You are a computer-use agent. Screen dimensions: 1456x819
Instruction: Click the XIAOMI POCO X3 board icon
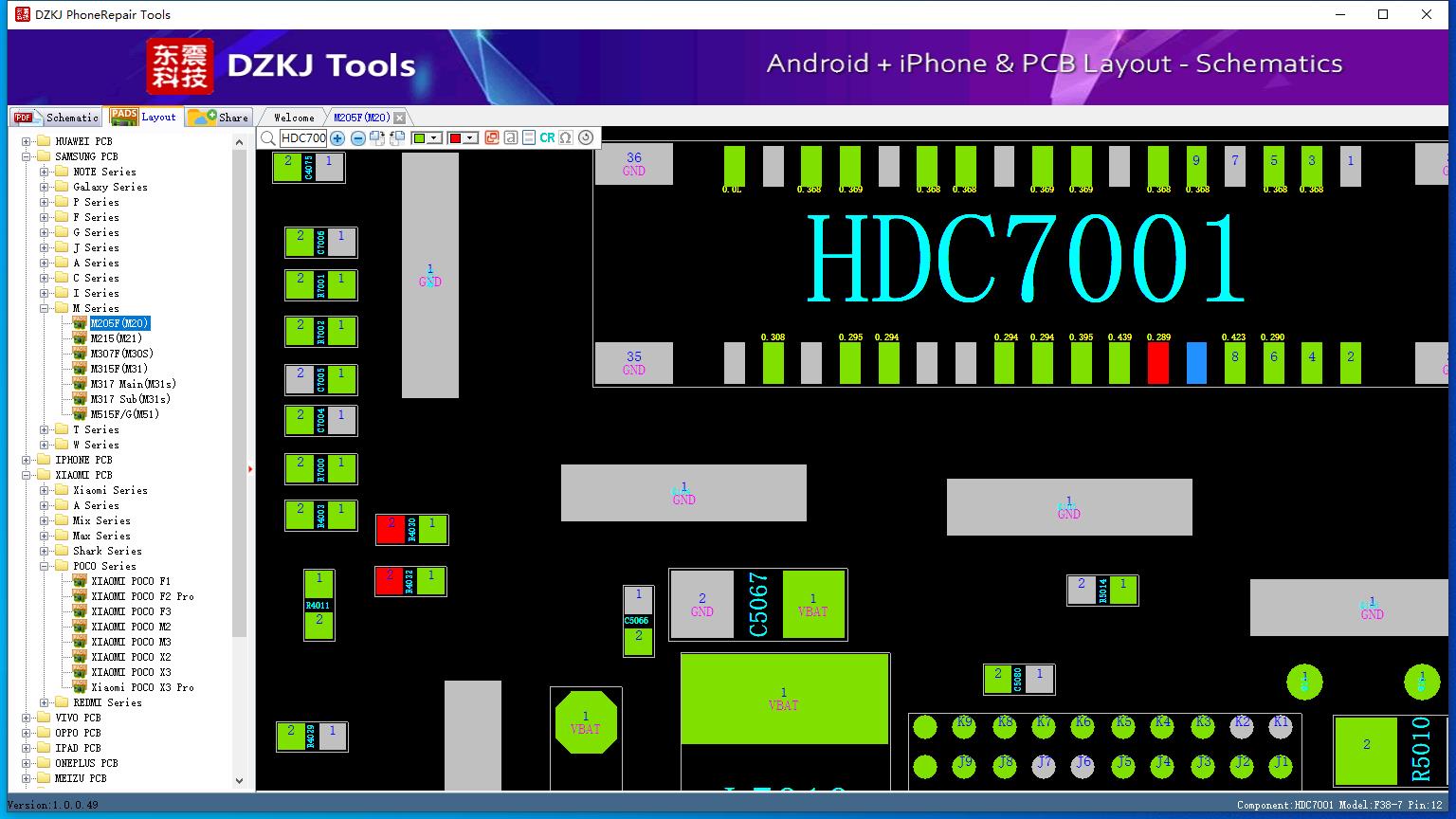(81, 672)
